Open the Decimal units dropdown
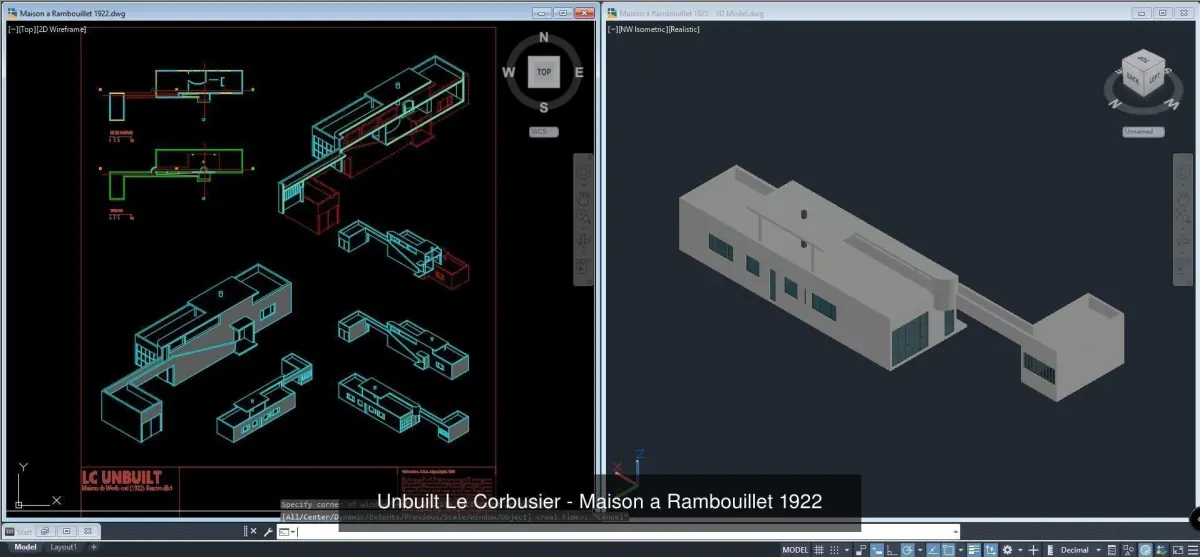1200x557 pixels. [1081, 549]
